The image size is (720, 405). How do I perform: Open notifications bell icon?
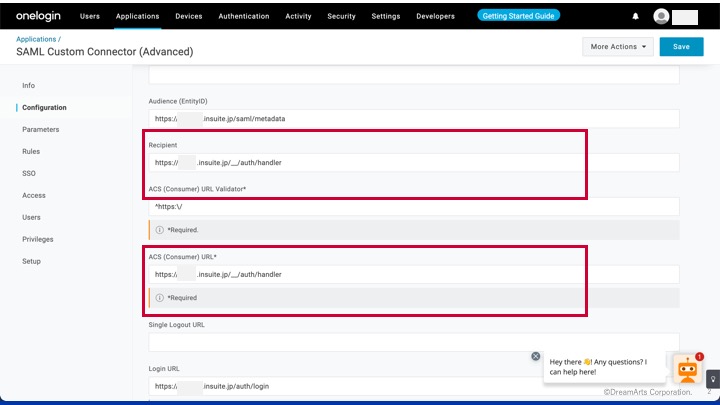coord(636,16)
